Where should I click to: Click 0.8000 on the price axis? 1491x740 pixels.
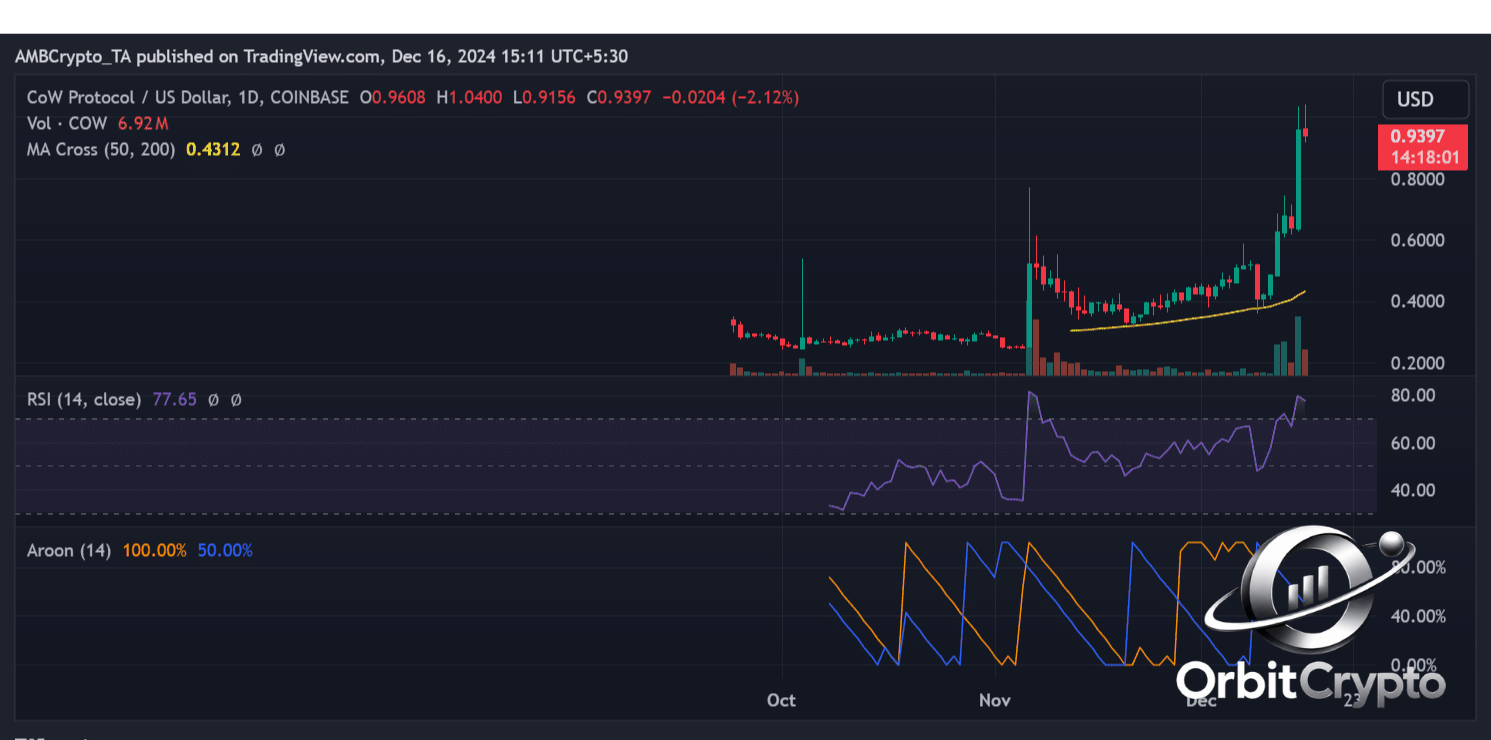pos(1419,180)
